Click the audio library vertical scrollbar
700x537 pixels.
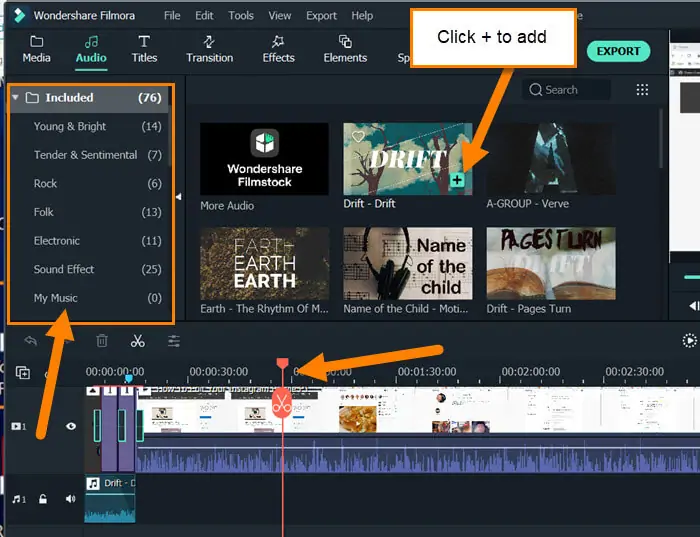[661, 138]
